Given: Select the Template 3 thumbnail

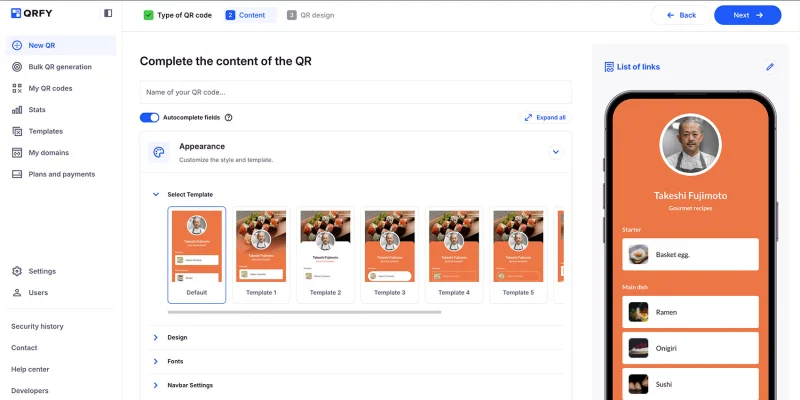Looking at the screenshot, I should pyautogui.click(x=389, y=254).
